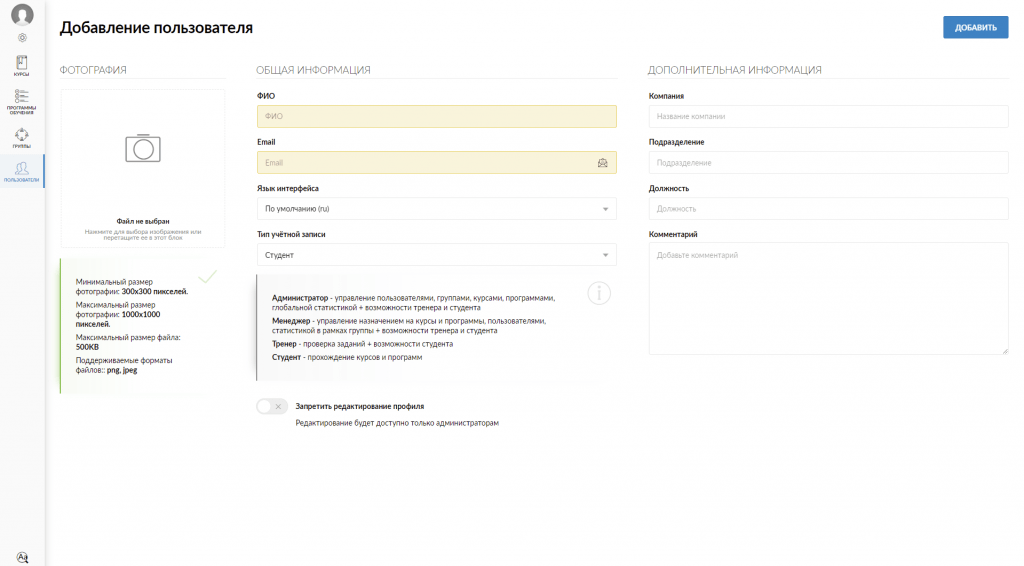Viewport: 1024px width, 566px height.
Task: Go to Курсы in the sidebar
Action: [x=22, y=65]
